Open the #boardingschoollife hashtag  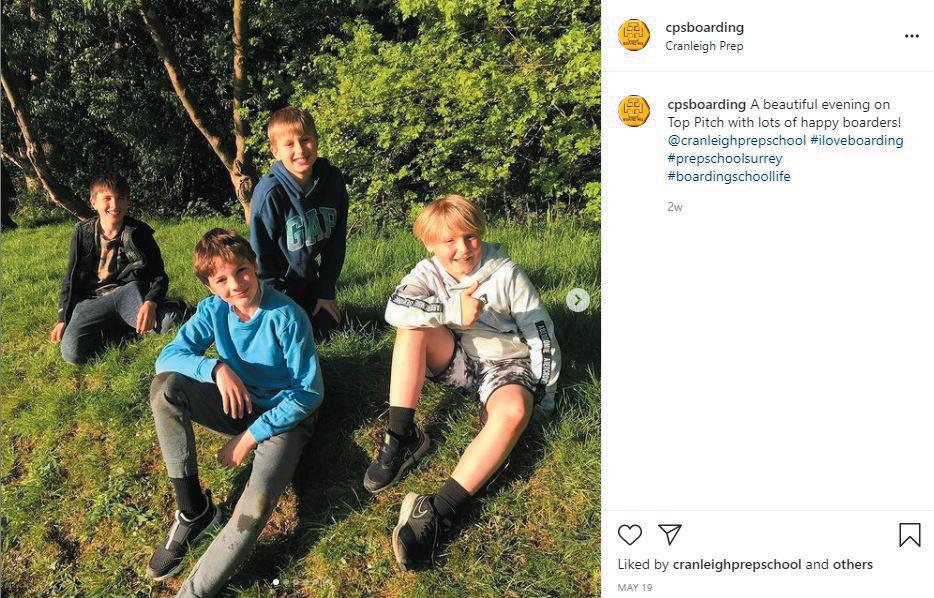728,176
